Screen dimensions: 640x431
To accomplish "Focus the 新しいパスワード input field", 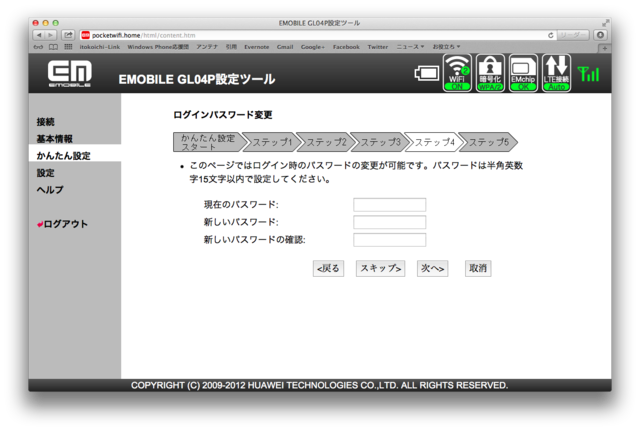I will tap(390, 222).
